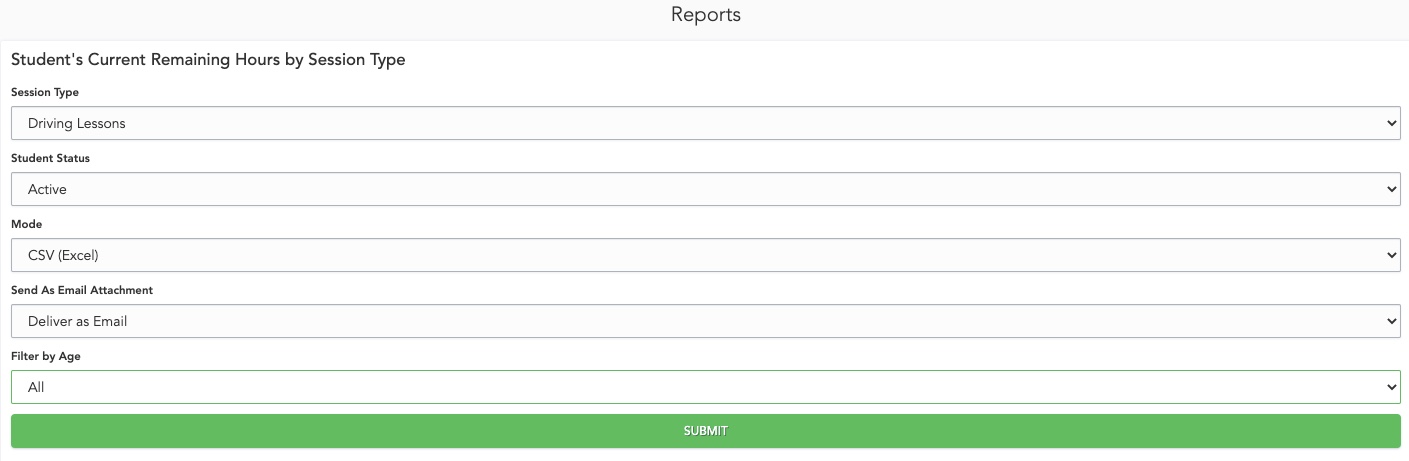The height and width of the screenshot is (461, 1409).
Task: Select the CSV (Excel) value text
Action: coord(63,255)
